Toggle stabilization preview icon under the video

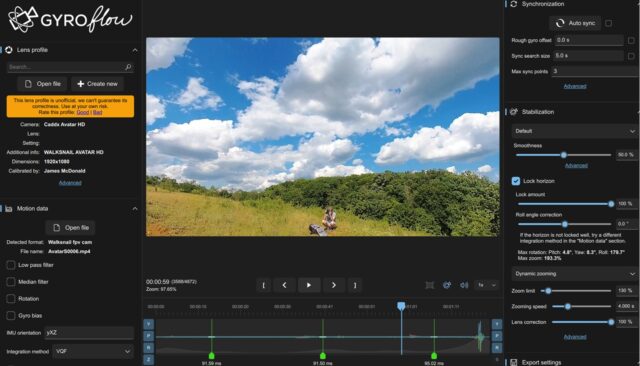pos(447,285)
